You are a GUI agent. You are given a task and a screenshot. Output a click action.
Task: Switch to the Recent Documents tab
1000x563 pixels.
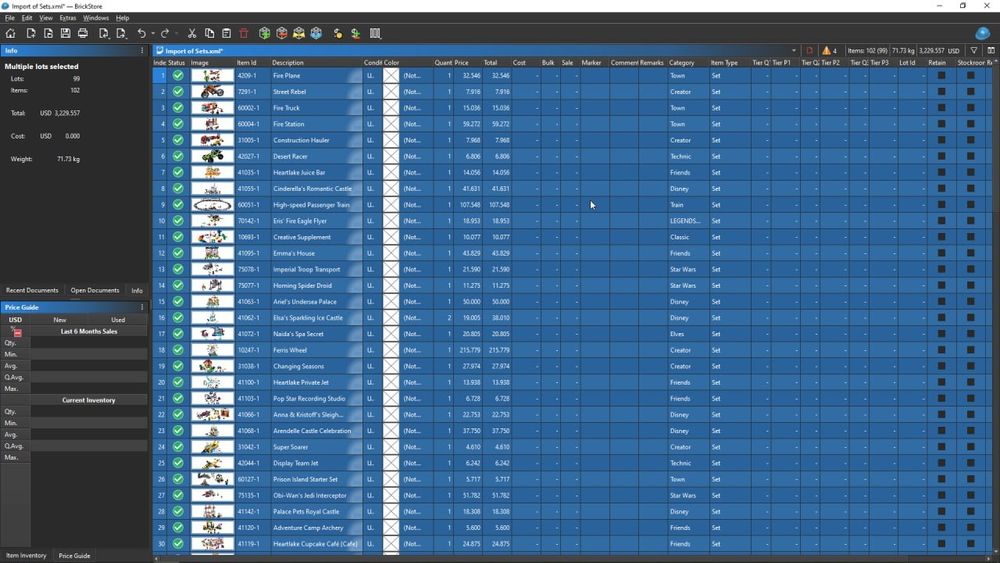tap(32, 290)
